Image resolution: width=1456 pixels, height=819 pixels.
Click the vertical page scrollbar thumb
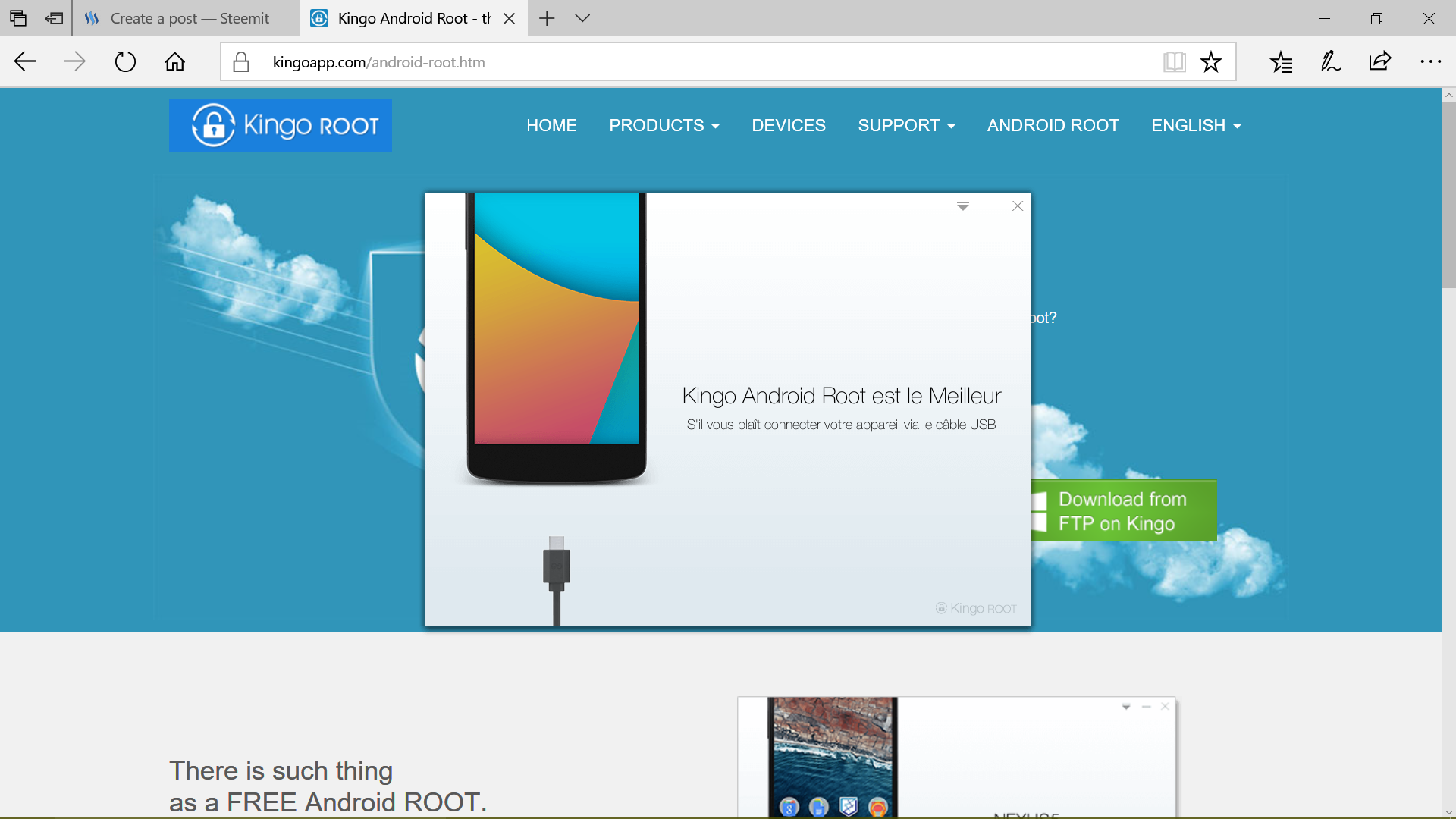click(1448, 195)
